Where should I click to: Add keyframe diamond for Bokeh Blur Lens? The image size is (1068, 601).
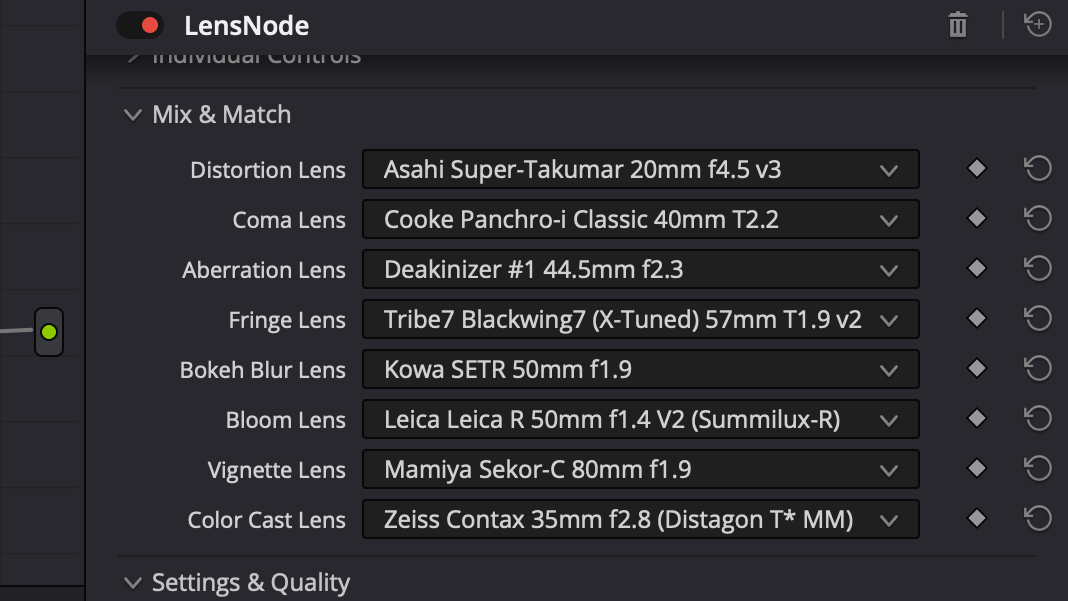(x=977, y=369)
